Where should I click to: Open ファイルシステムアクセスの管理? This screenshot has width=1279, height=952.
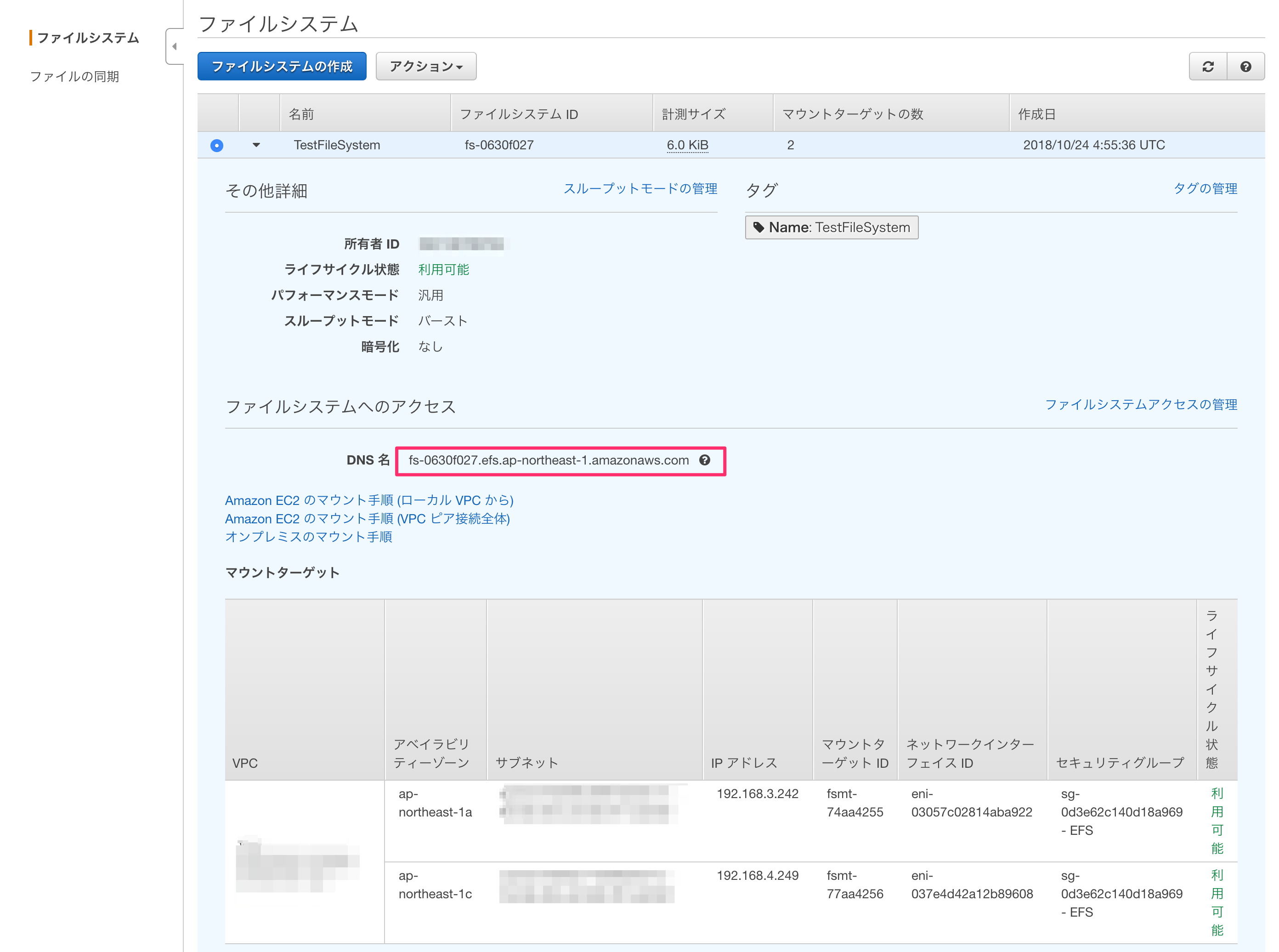pyautogui.click(x=1141, y=404)
